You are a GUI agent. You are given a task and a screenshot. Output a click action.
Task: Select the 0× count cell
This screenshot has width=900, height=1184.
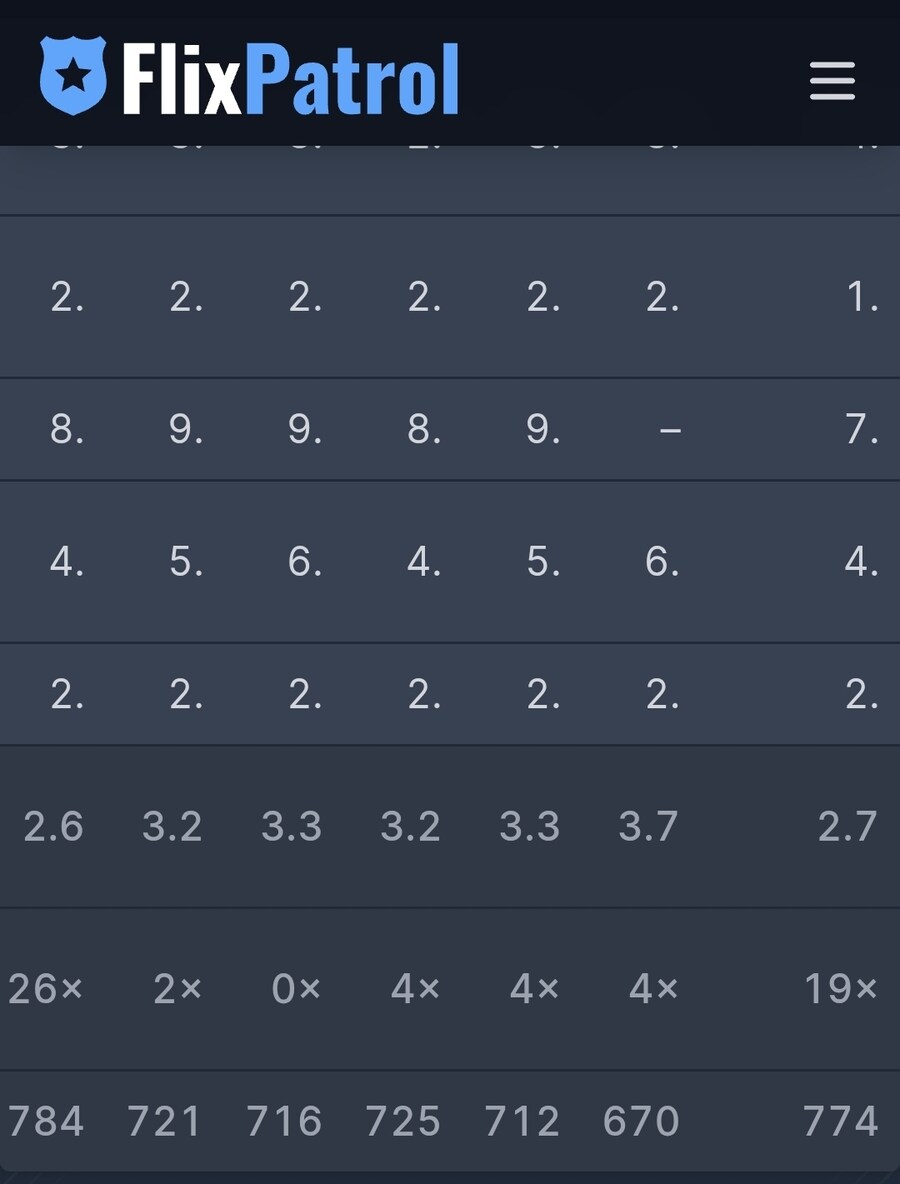(296, 988)
